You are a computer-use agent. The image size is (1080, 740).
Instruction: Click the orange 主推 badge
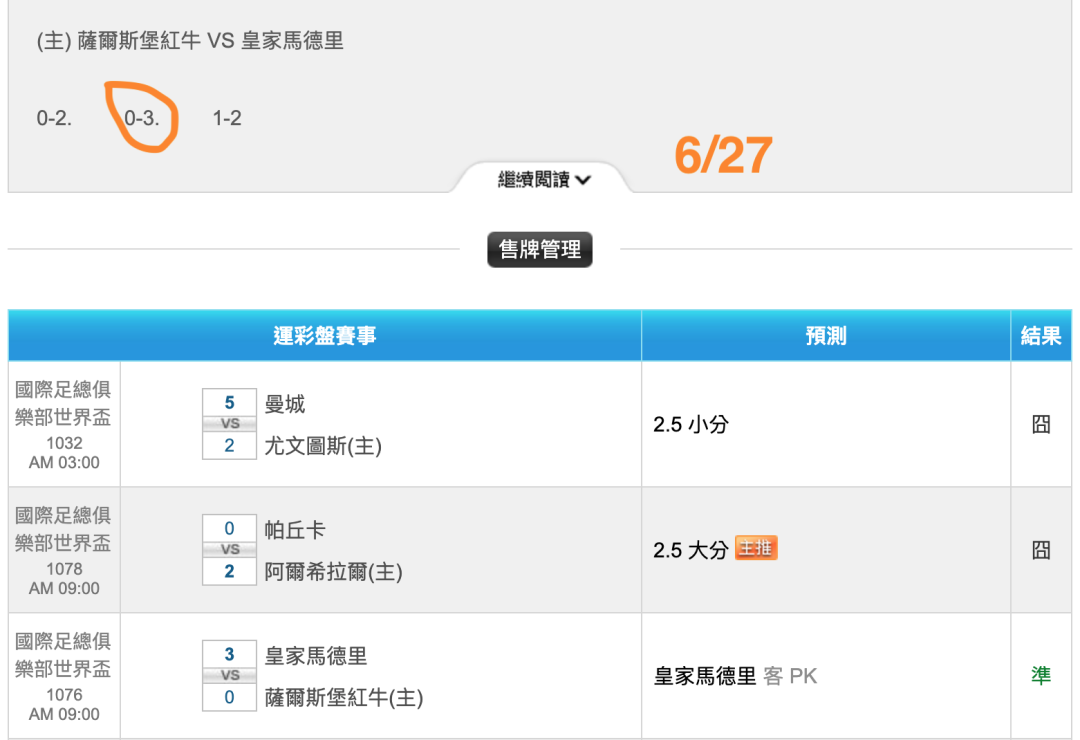pyautogui.click(x=756, y=548)
